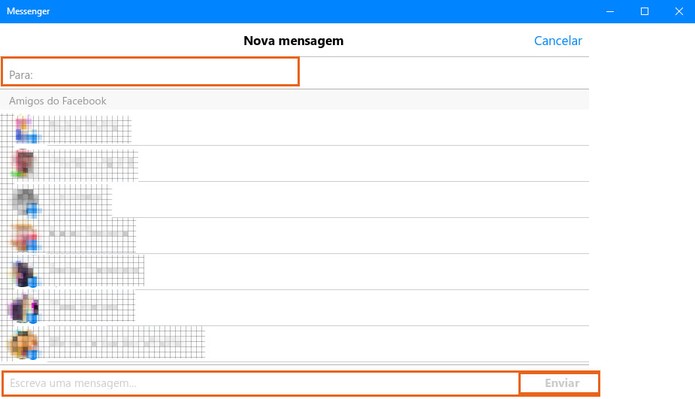This screenshot has height=399, width=695.
Task: Close the Messenger window
Action: point(679,12)
